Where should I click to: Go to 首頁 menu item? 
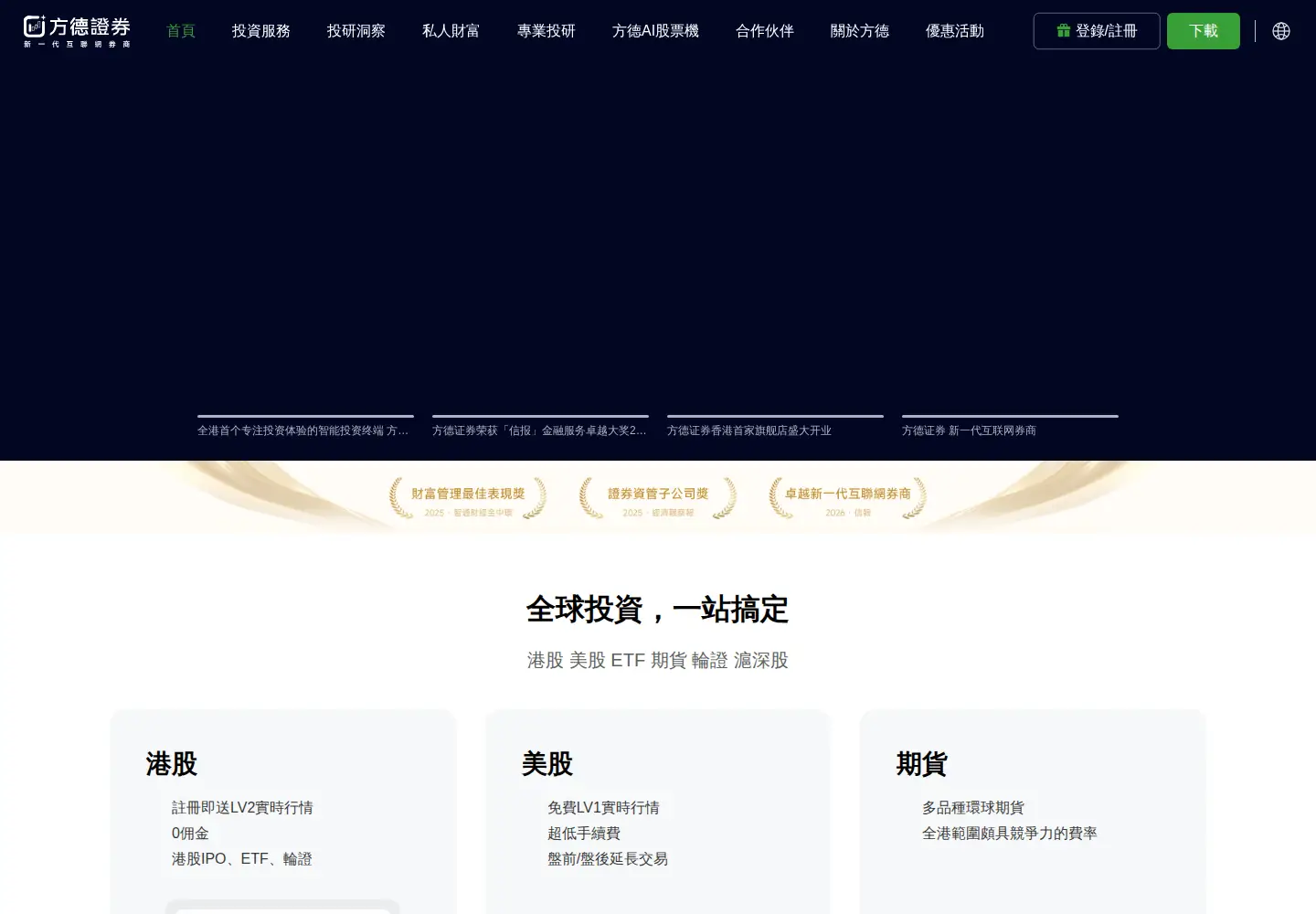(181, 31)
